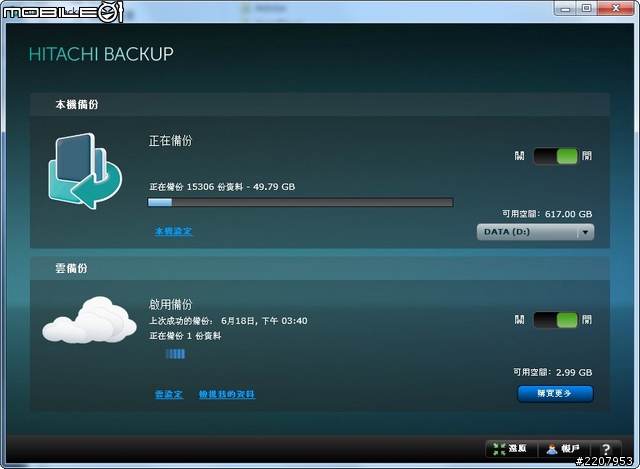The height and width of the screenshot is (469, 640).
Task: Close the Hitachi Backup window
Action: coord(616,8)
